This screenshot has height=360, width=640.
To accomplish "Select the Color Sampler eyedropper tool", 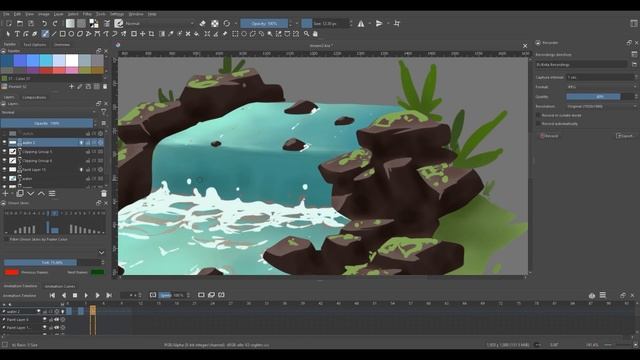I will coord(171,34).
